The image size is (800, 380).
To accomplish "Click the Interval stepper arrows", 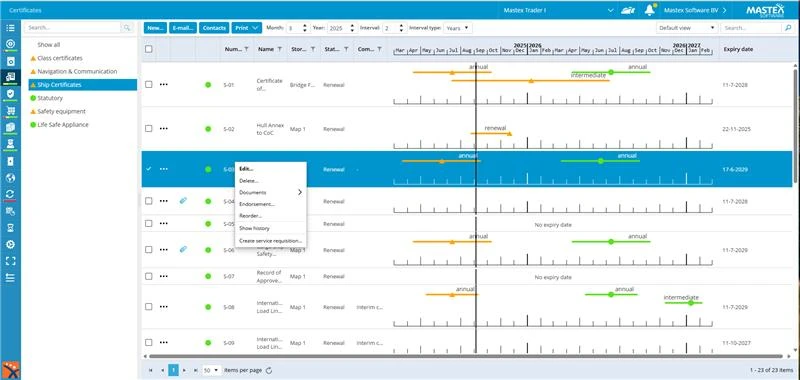I will [402, 28].
